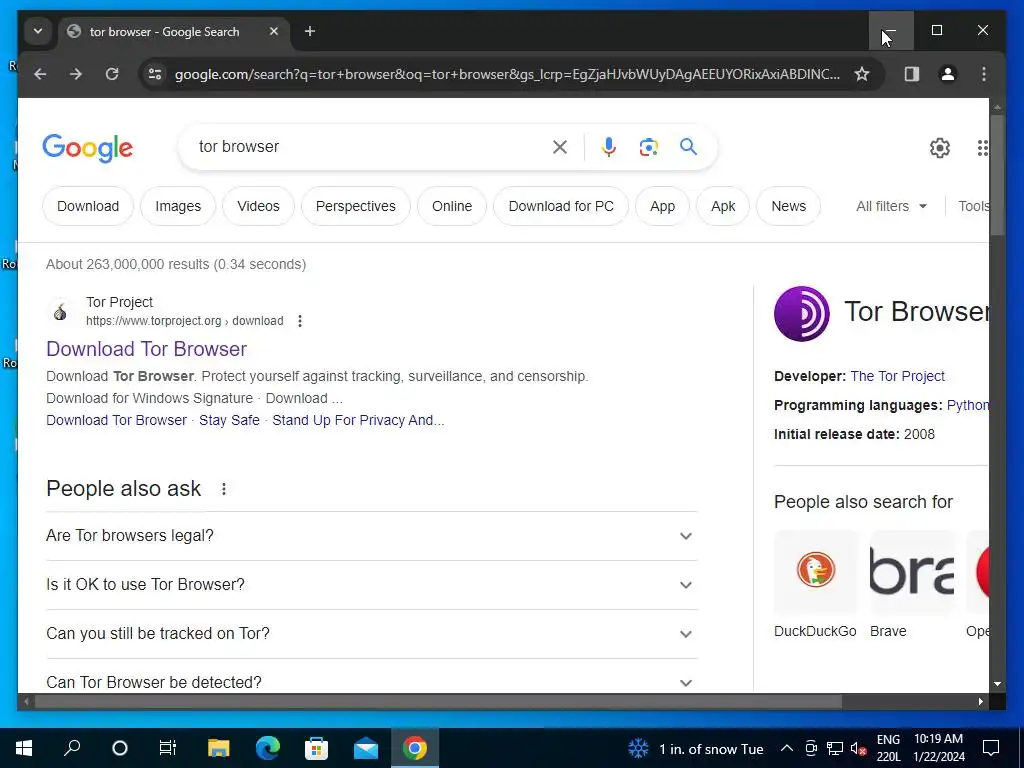Image resolution: width=1024 pixels, height=768 pixels.
Task: Select the App filter chip
Action: [x=662, y=206]
